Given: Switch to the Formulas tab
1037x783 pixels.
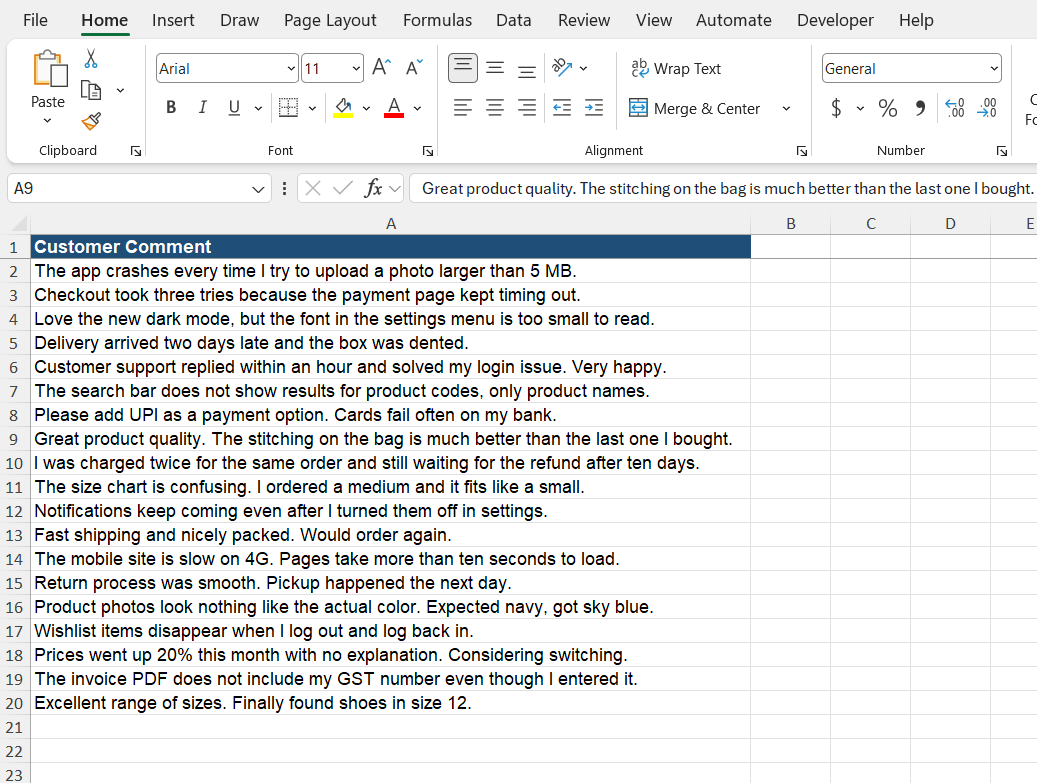Looking at the screenshot, I should [437, 21].
